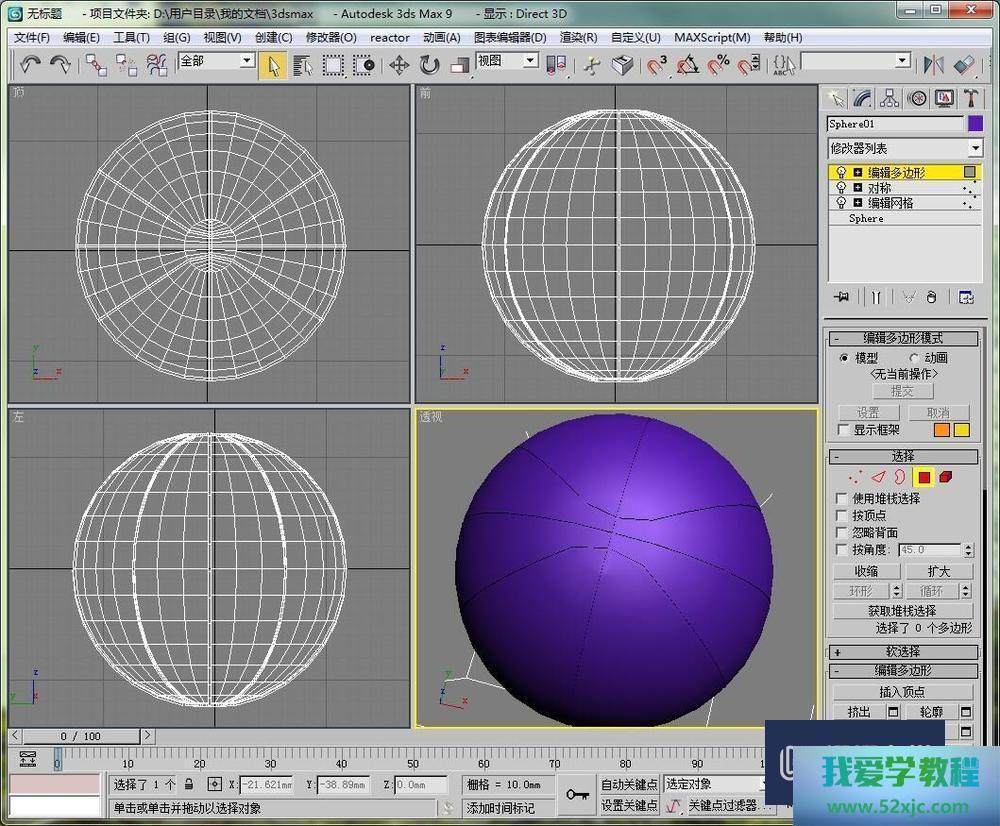1000x826 pixels.
Task: Select the 动画 radio button
Action: tap(914, 358)
